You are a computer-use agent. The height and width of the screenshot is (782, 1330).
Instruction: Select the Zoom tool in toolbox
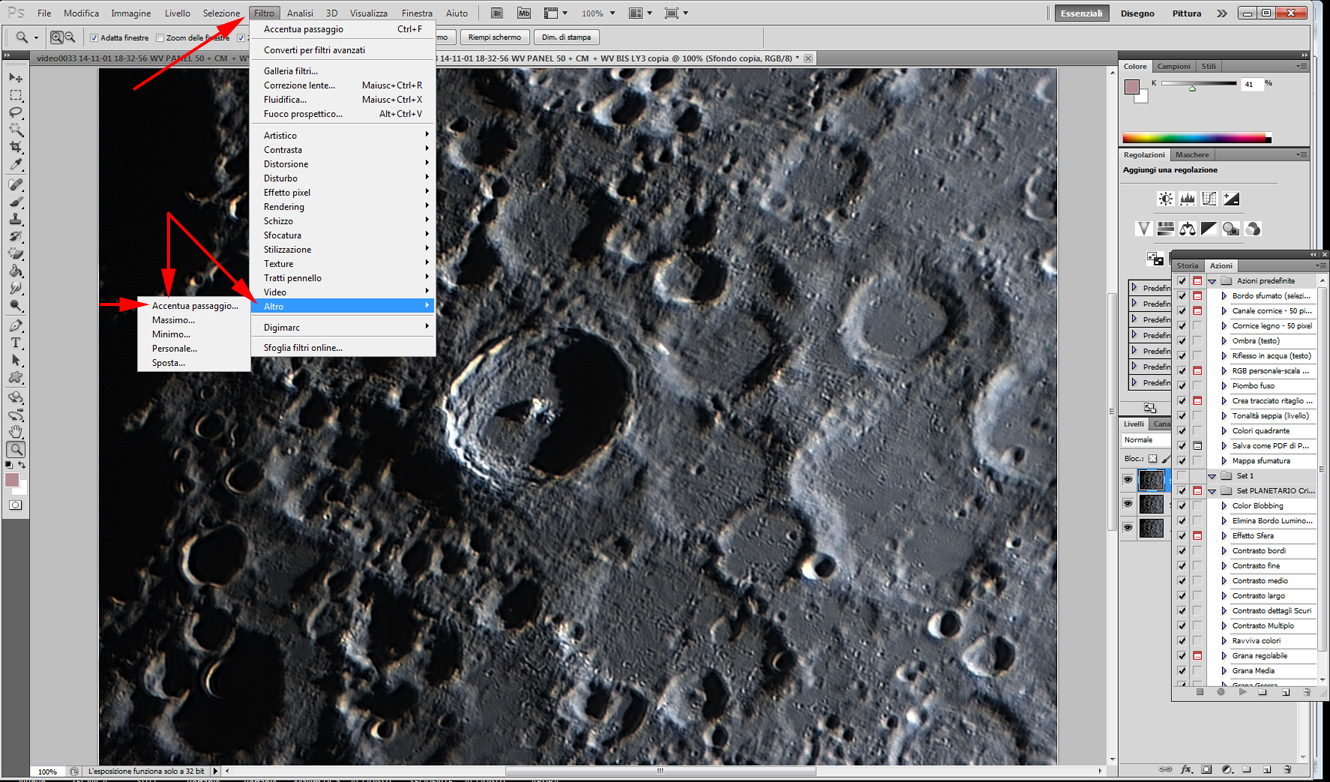pyautogui.click(x=16, y=450)
